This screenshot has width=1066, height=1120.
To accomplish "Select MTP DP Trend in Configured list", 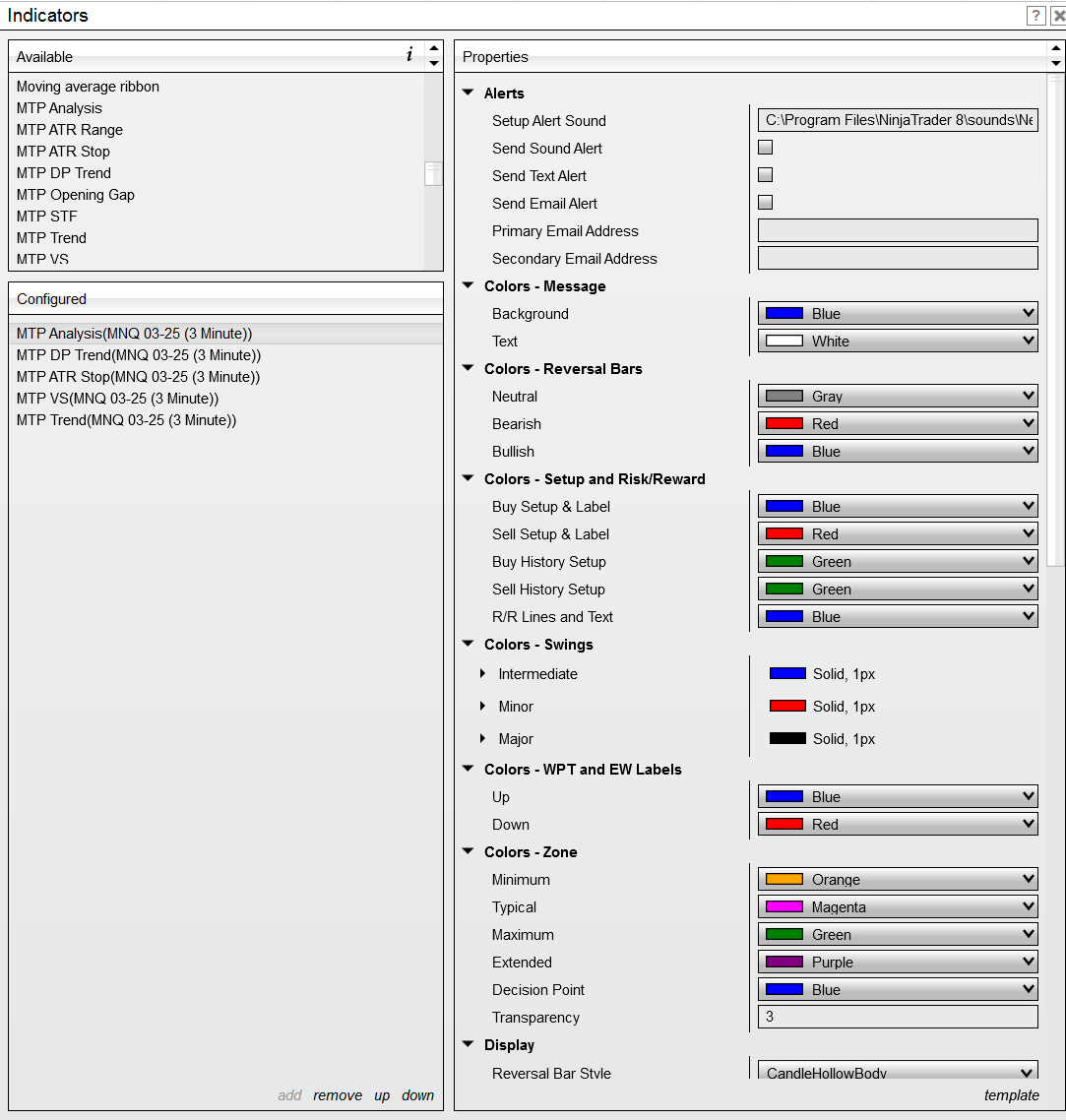I will pos(139,355).
